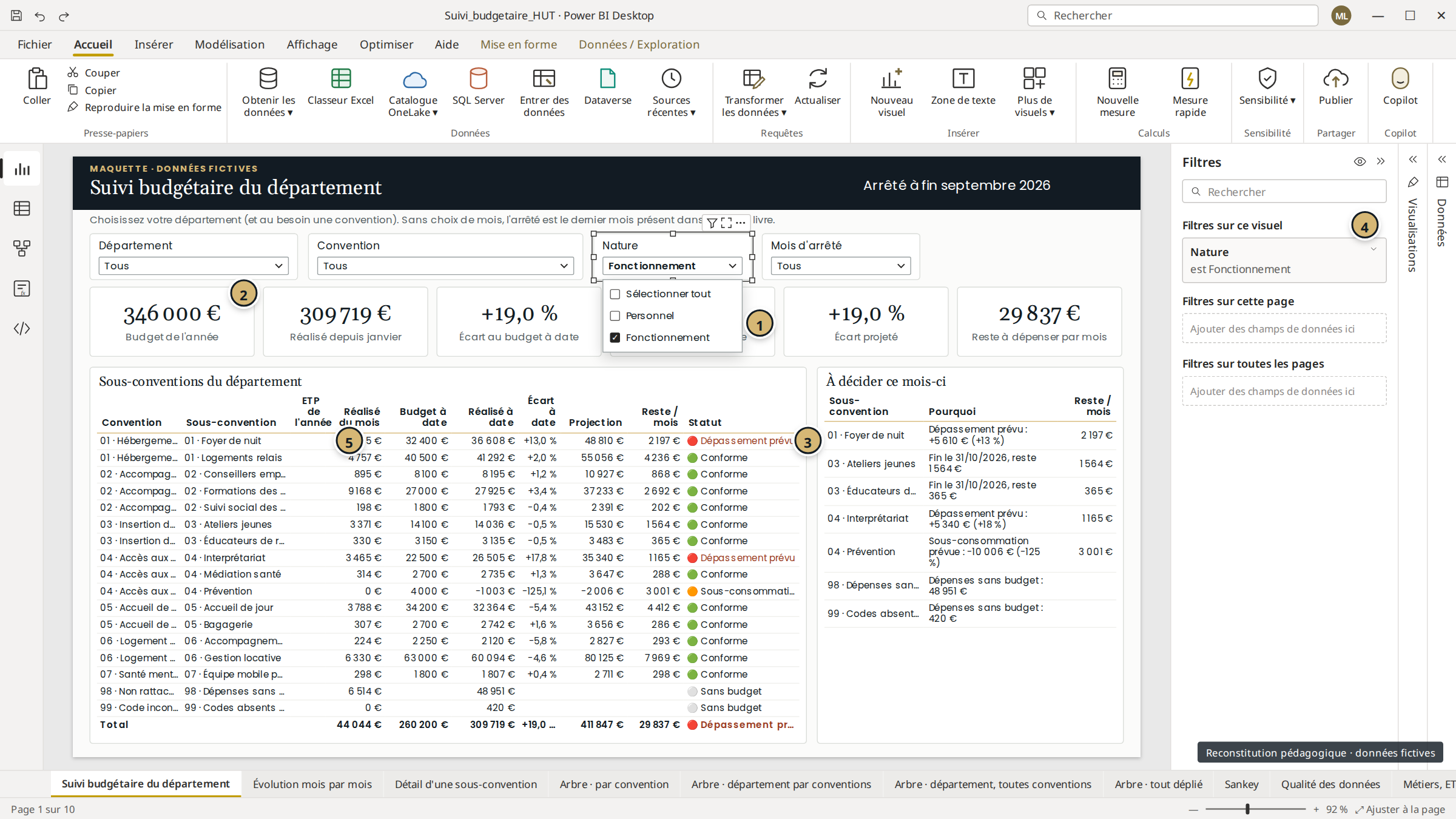Switch to Évolution mois par mois page
This screenshot has height=819, width=1456.
(x=312, y=784)
